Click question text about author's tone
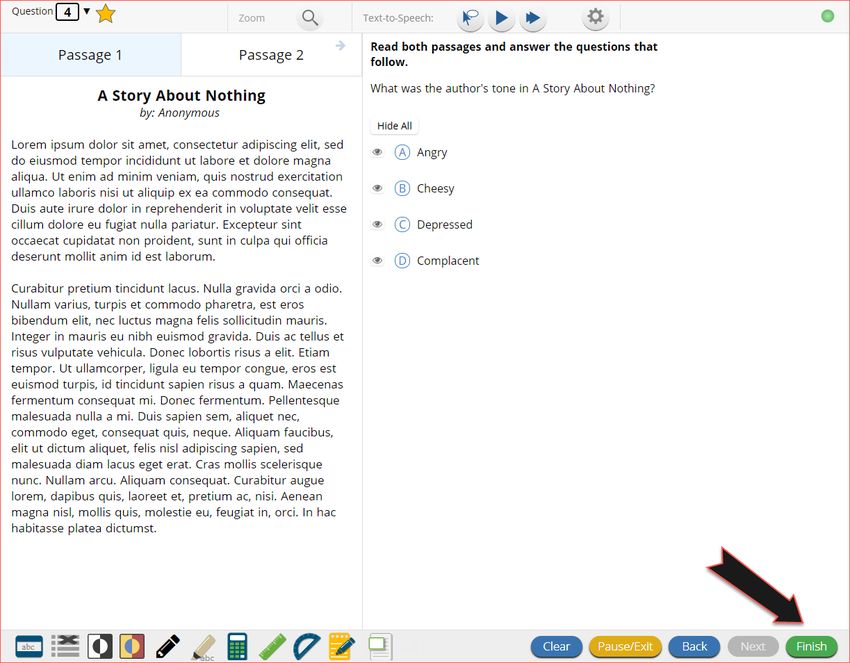Image resolution: width=850 pixels, height=663 pixels. point(513,88)
